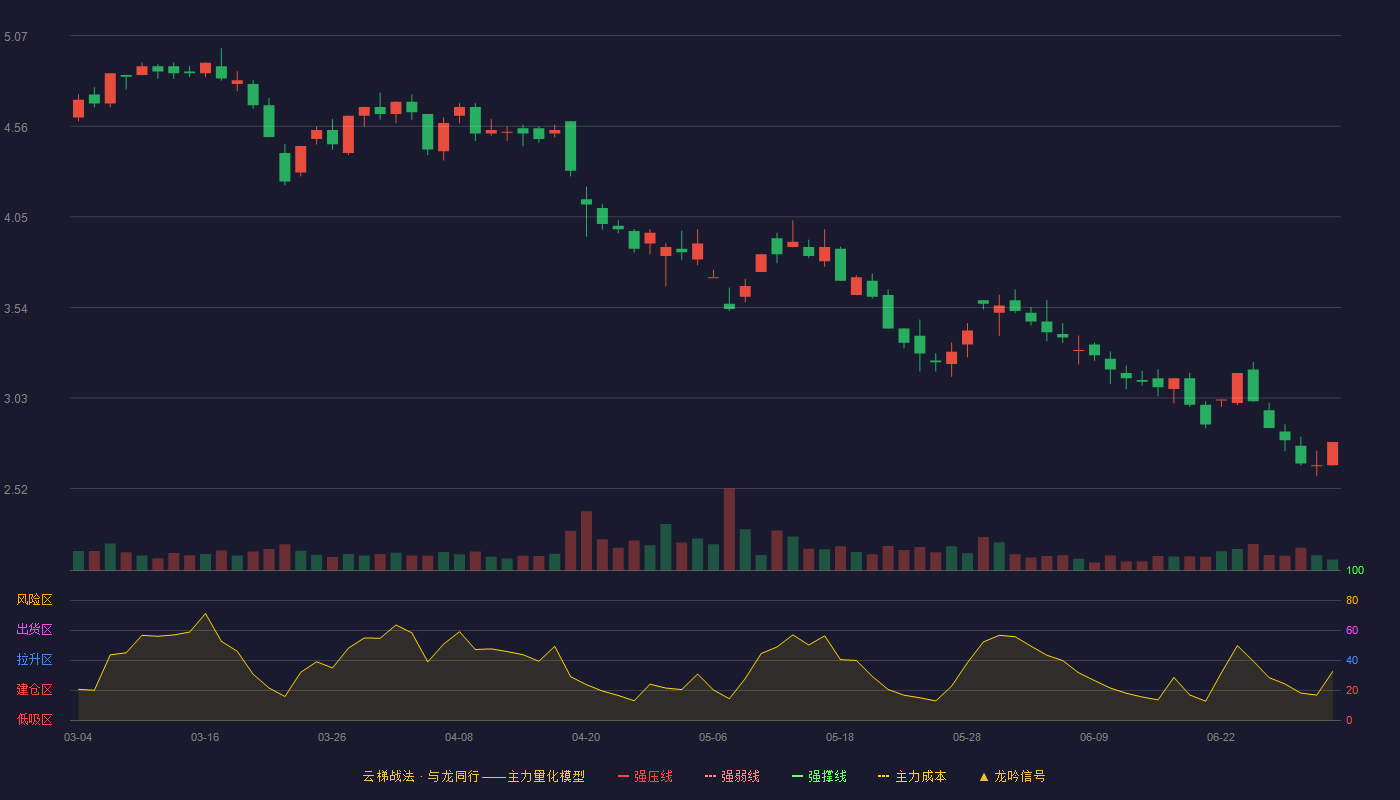Select the 低吸区 zone label

click(34, 719)
